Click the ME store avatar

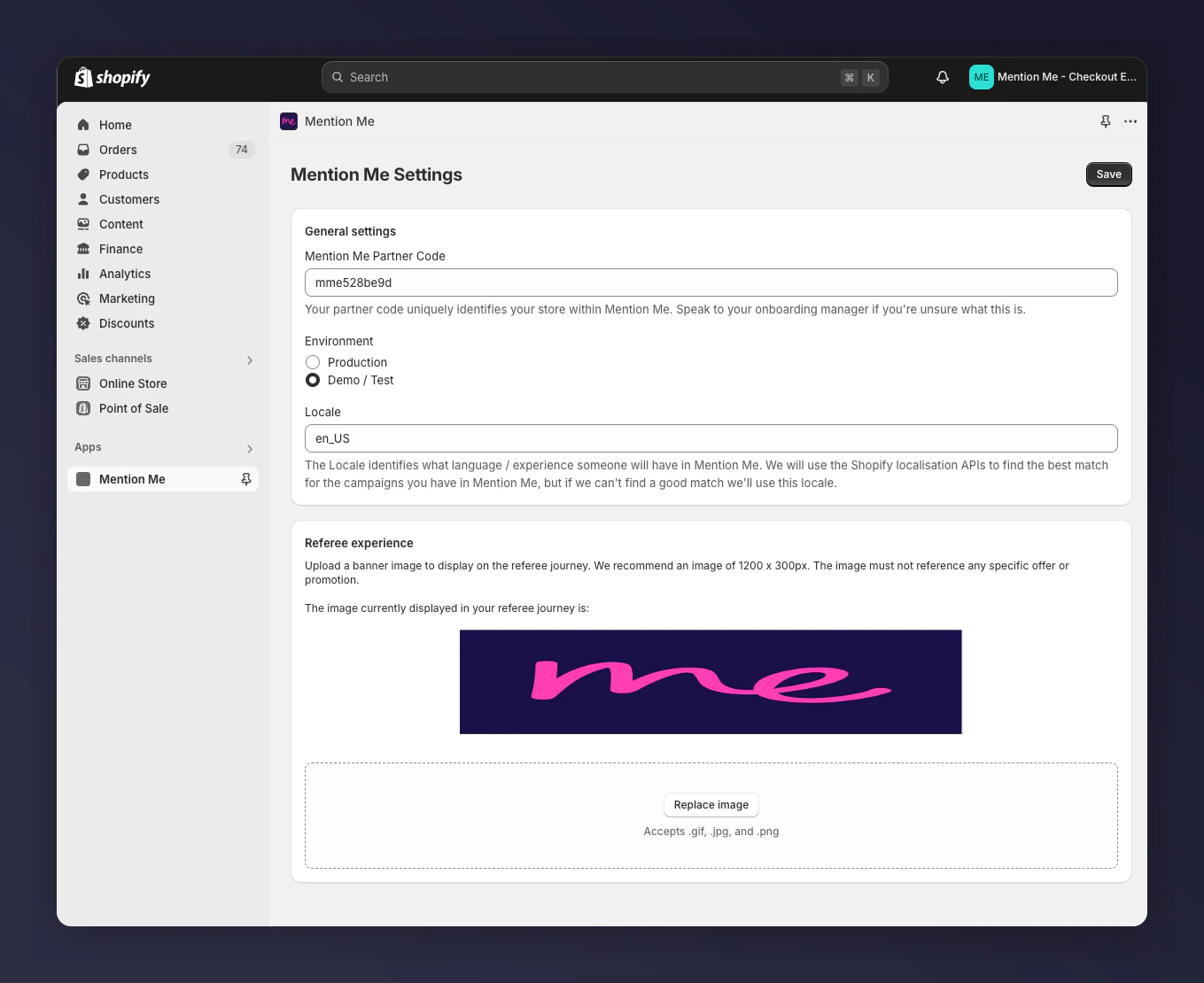pos(982,77)
